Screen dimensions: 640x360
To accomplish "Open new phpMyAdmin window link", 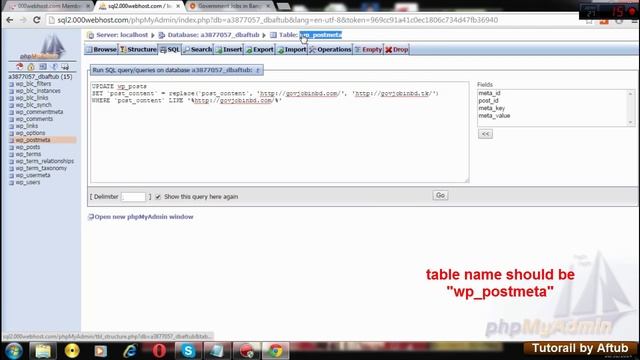I will (x=144, y=217).
